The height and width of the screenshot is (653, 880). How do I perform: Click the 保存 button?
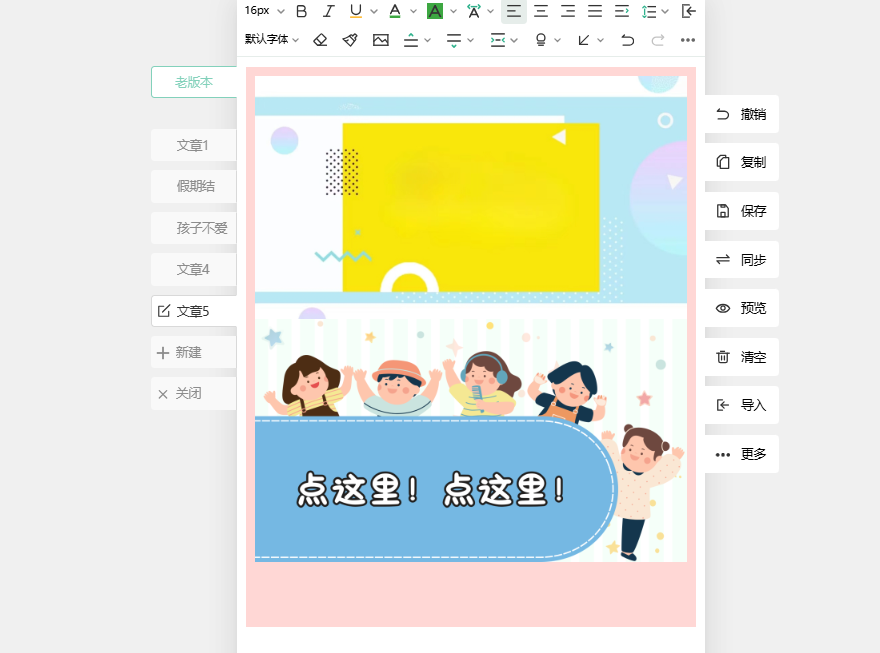point(741,211)
